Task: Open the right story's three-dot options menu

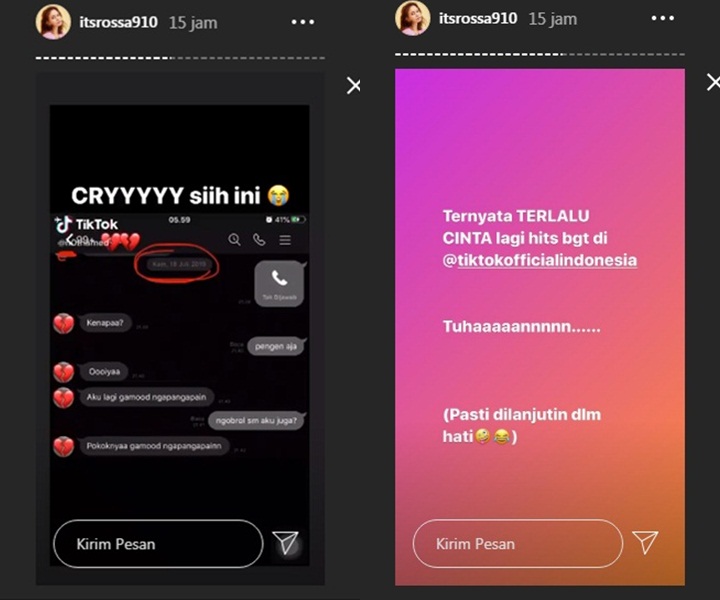Action: (663, 18)
